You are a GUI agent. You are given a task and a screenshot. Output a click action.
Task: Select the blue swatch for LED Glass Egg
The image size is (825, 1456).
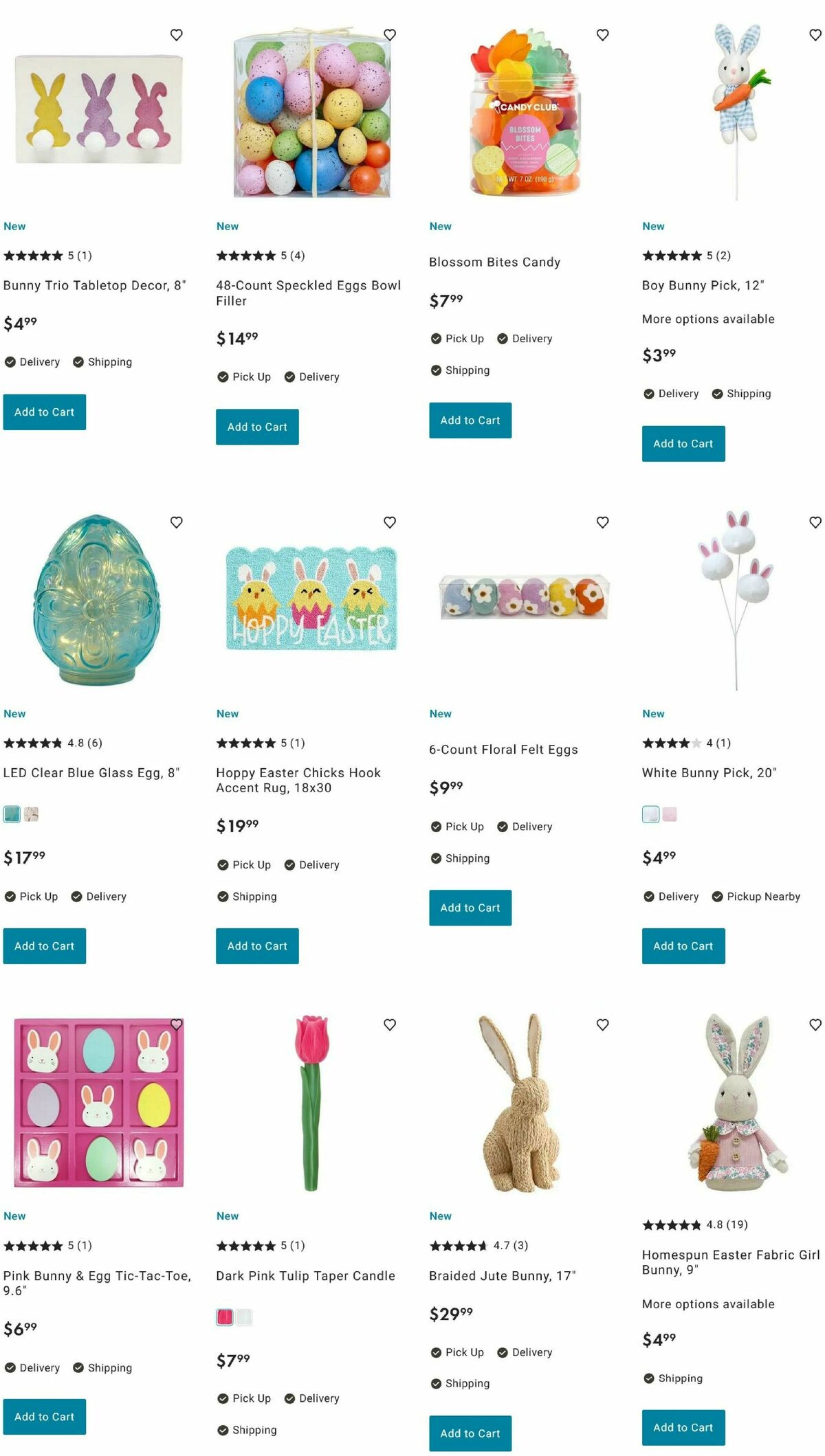tap(12, 814)
